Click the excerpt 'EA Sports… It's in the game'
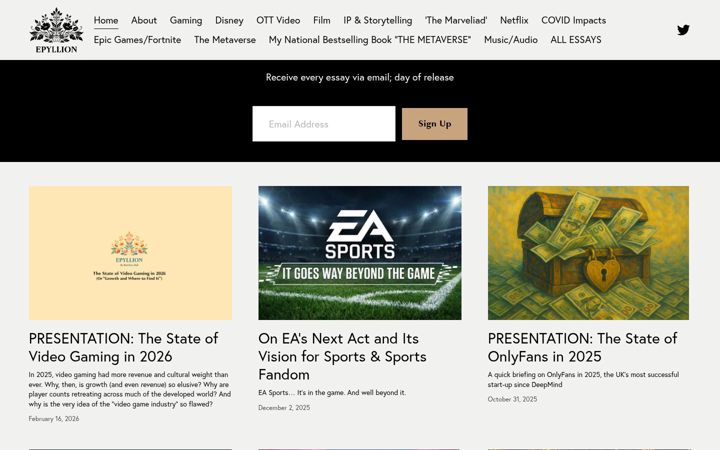This screenshot has height=450, width=720. 332,393
